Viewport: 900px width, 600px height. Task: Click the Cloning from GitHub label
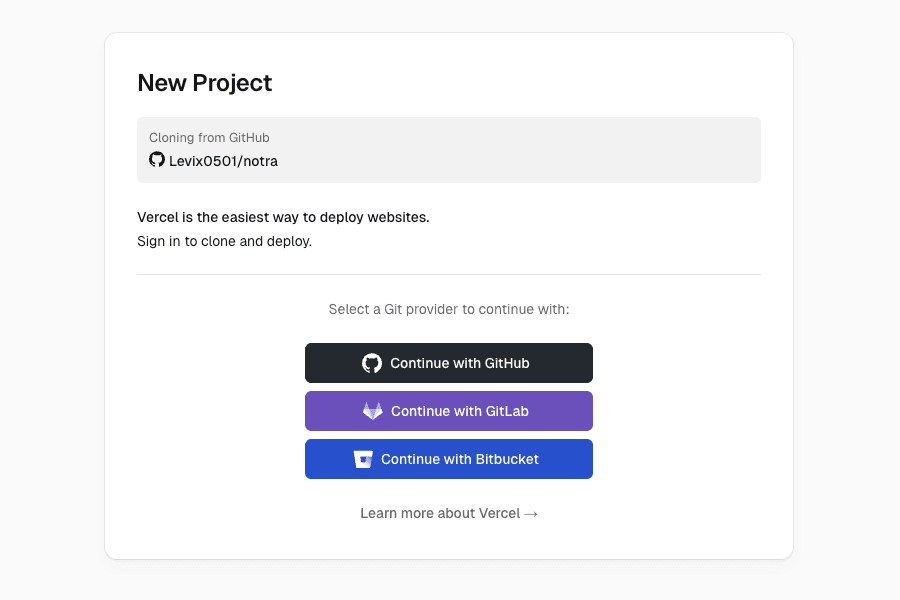[x=209, y=138]
